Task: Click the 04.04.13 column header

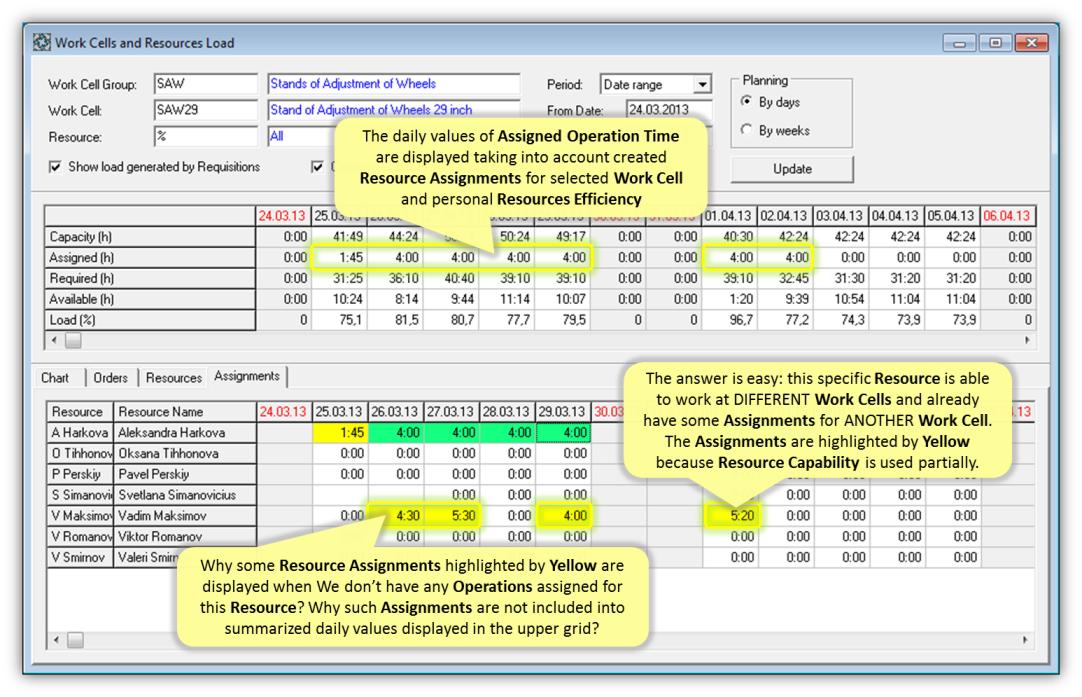Action: [x=896, y=216]
